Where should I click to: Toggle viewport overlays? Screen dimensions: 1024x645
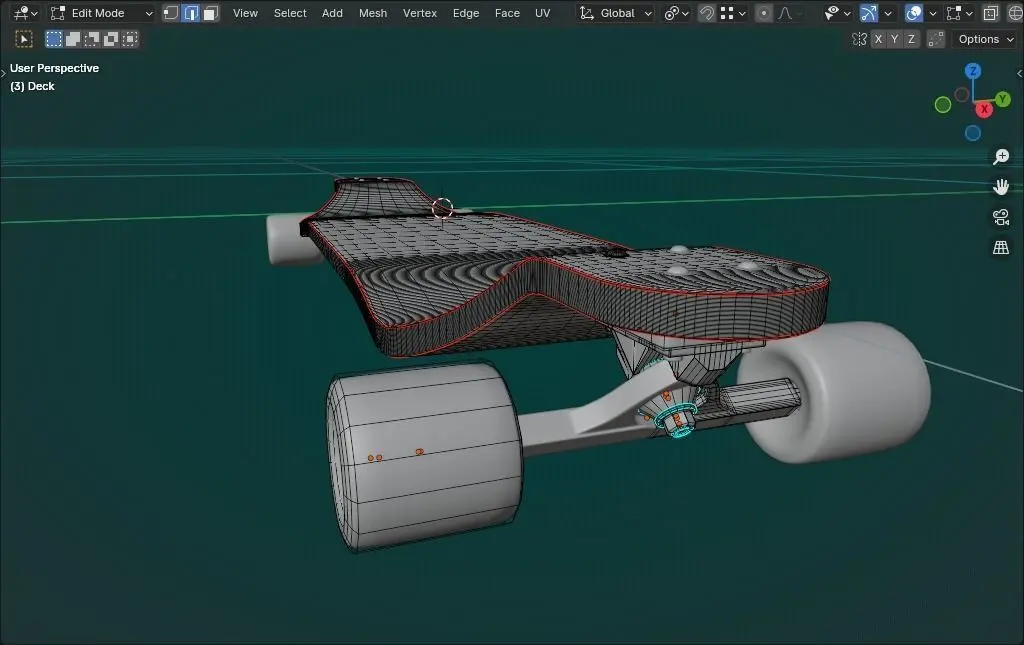coord(914,13)
